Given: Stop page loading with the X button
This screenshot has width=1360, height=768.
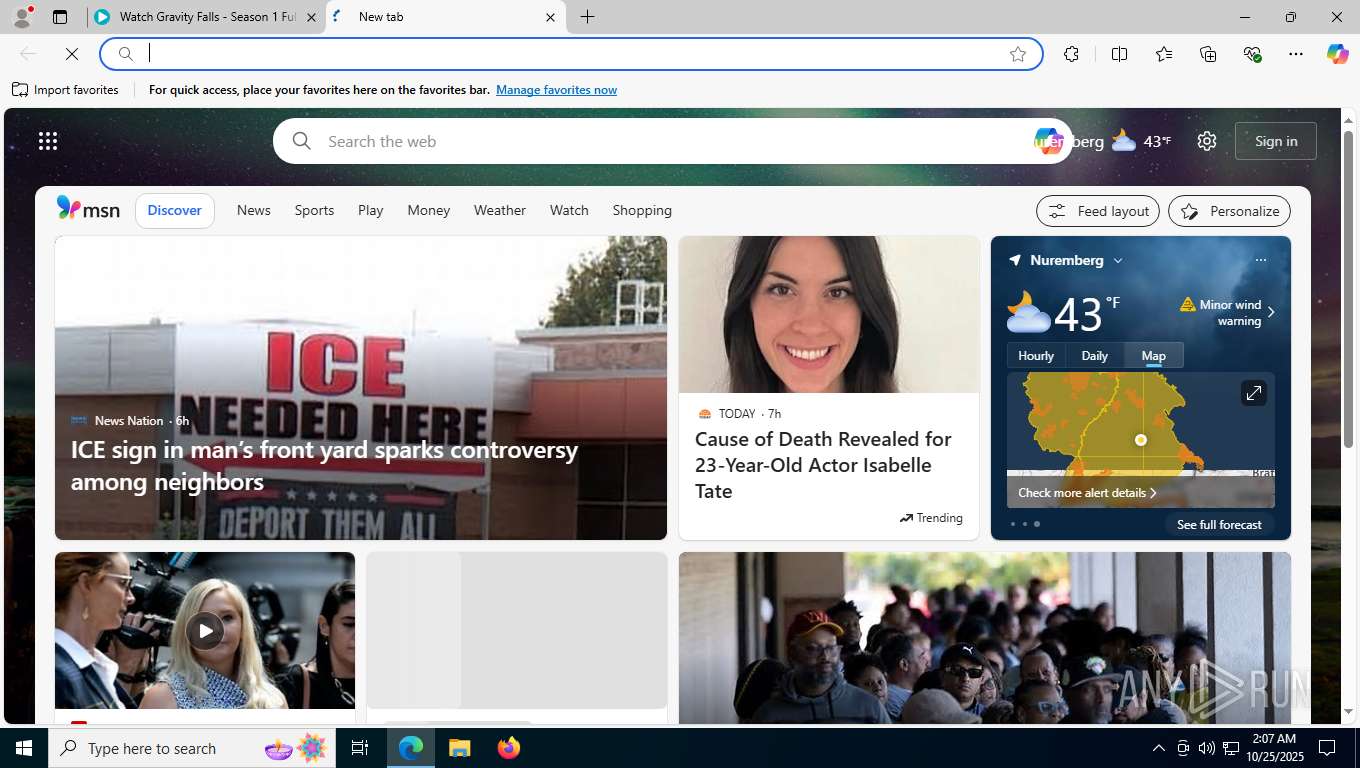Looking at the screenshot, I should coord(72,54).
